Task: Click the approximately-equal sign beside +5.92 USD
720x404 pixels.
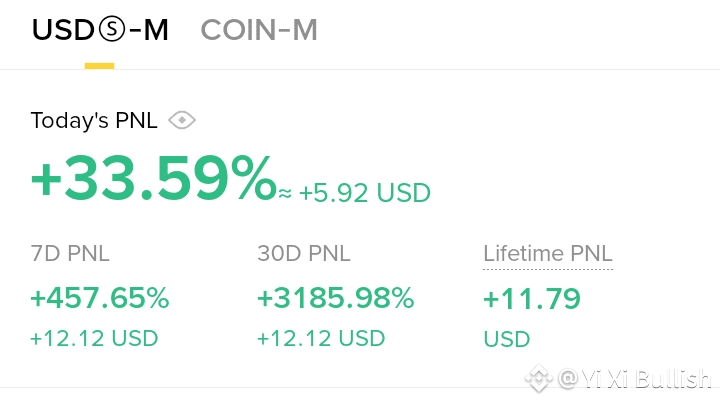Action: click(x=285, y=194)
